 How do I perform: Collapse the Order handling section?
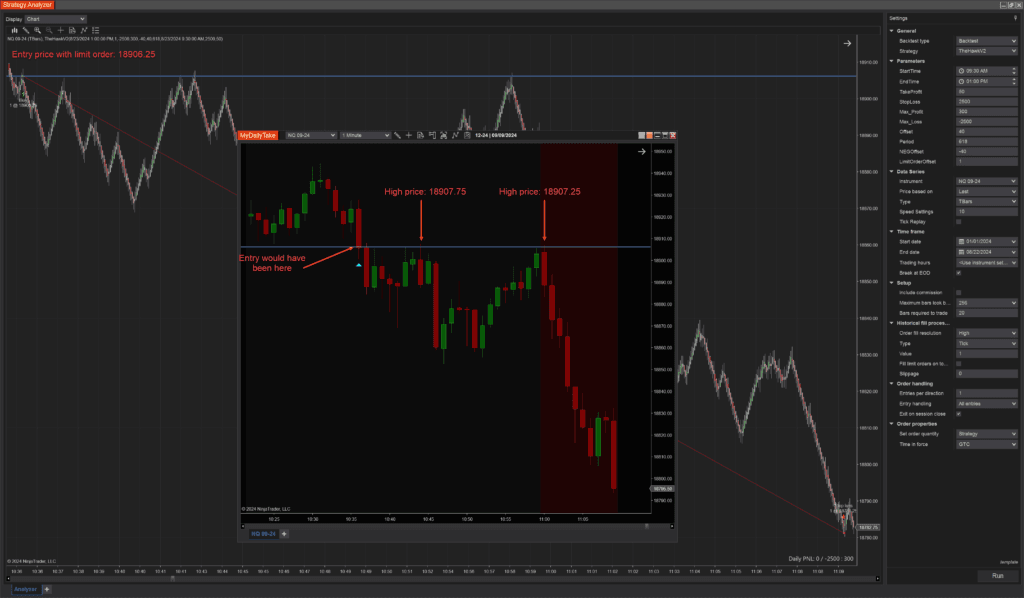tap(892, 384)
